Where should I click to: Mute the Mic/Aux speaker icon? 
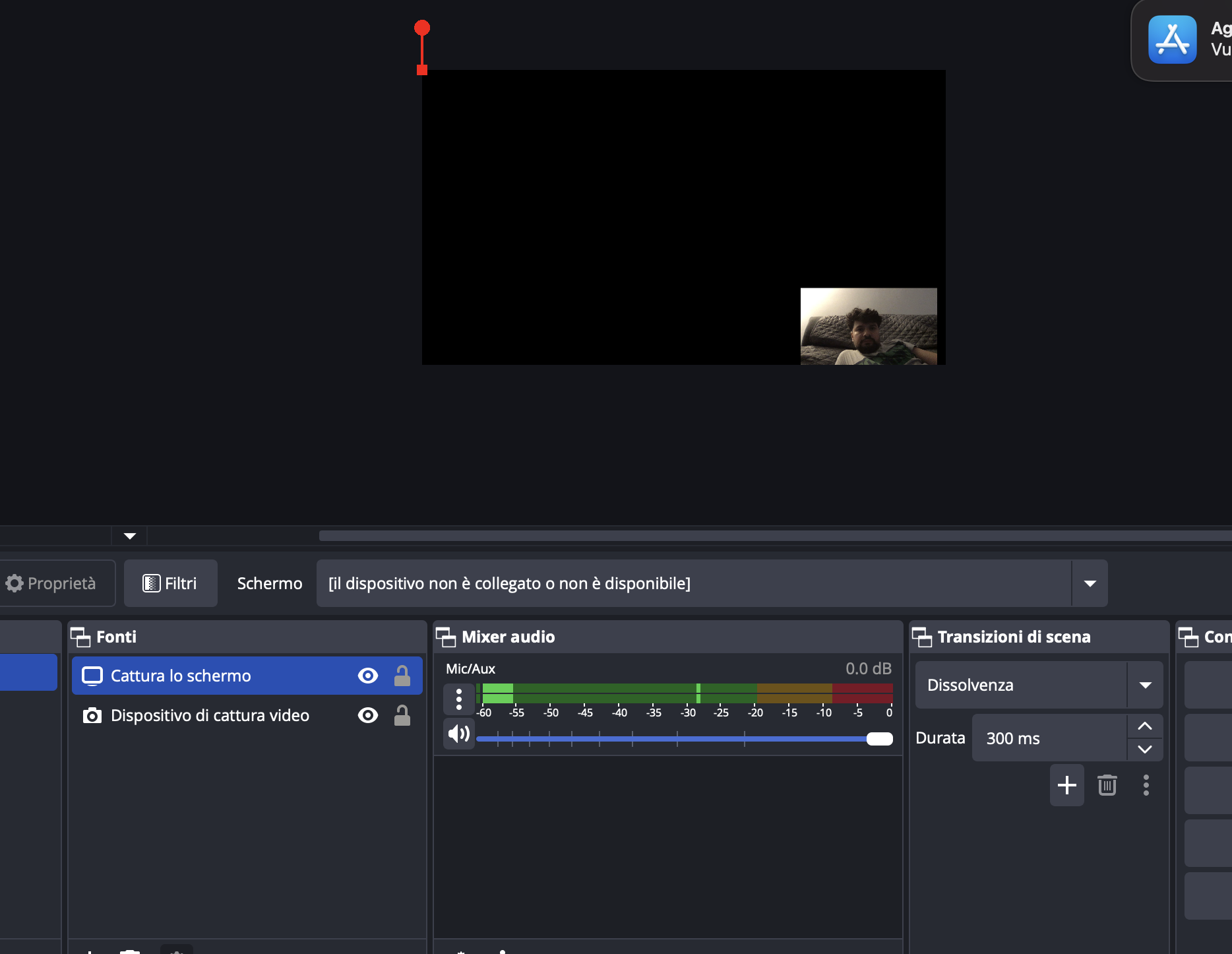458,734
